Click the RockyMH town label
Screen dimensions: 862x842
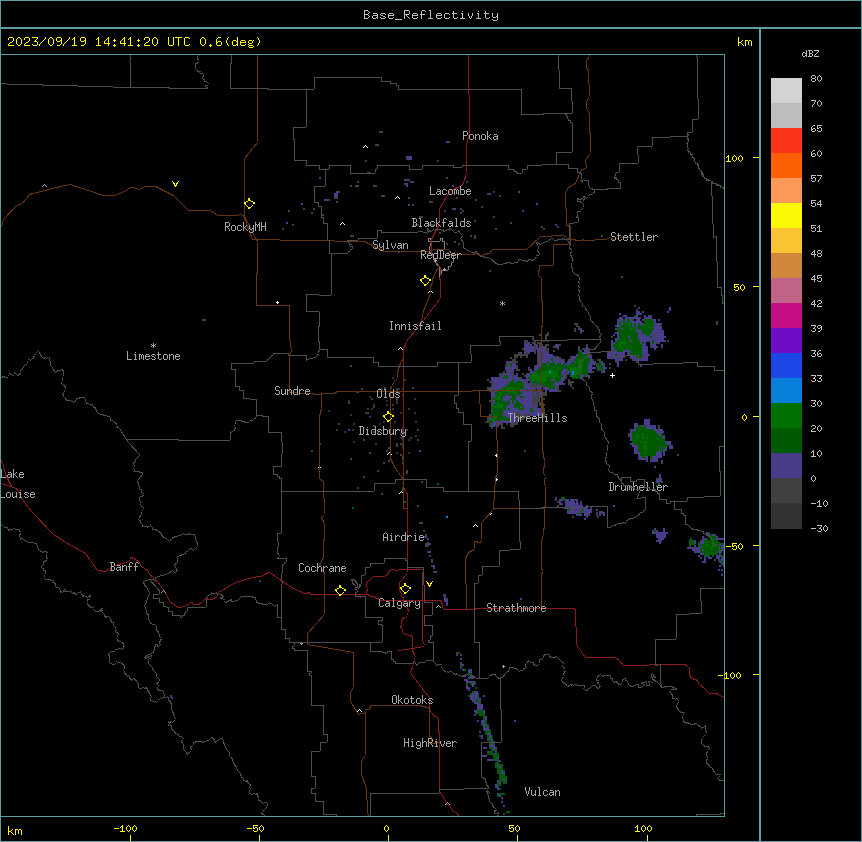(x=245, y=227)
